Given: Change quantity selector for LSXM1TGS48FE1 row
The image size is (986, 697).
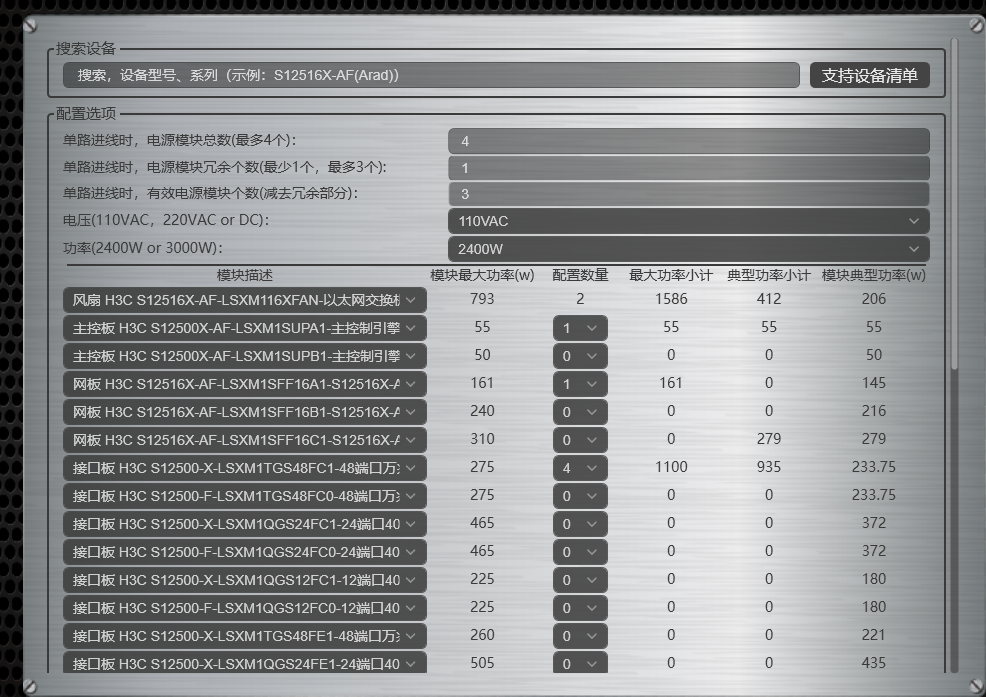Looking at the screenshot, I should 580,636.
